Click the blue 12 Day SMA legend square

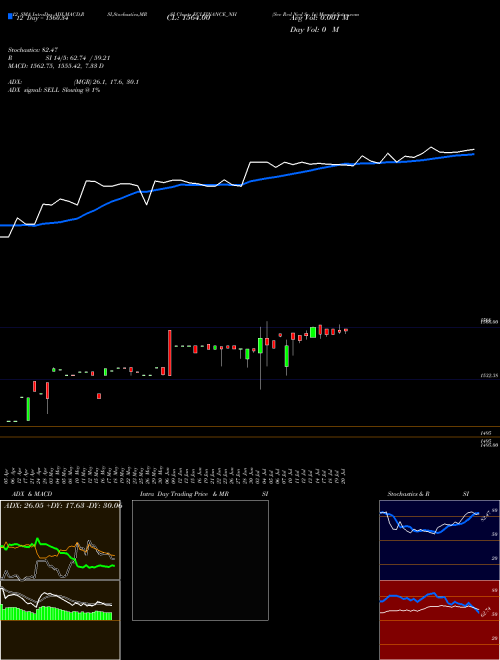(10, 17)
